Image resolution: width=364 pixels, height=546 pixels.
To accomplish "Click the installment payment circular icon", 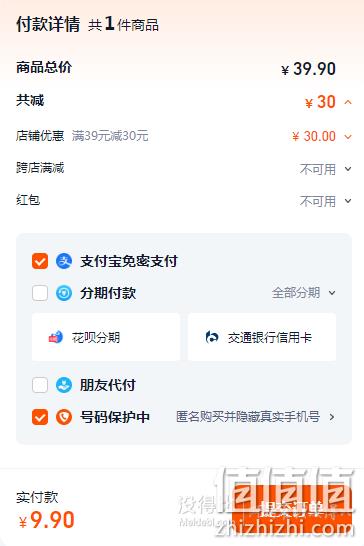I will [x=64, y=293].
